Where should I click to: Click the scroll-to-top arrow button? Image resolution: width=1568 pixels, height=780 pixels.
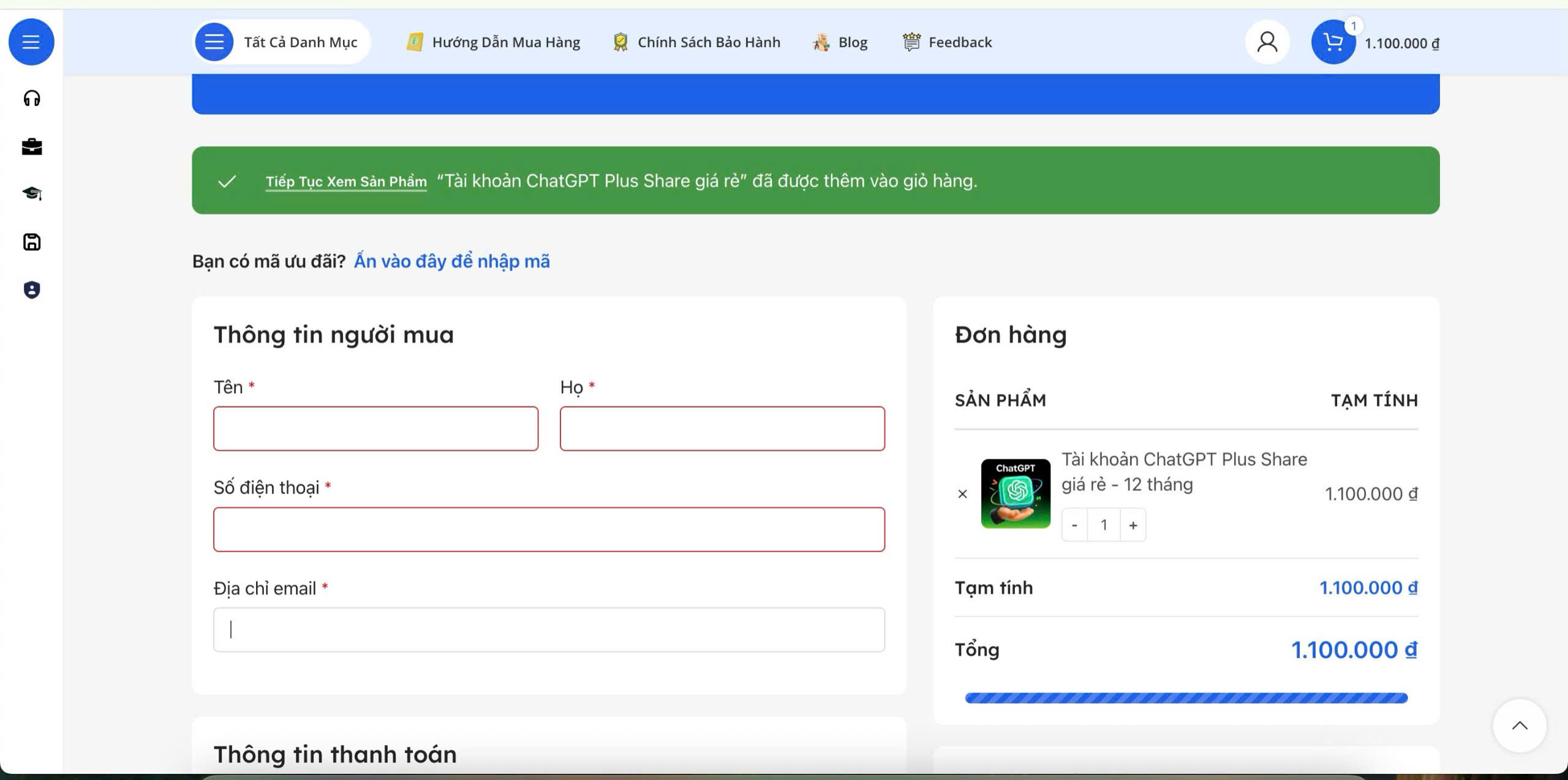pyautogui.click(x=1520, y=726)
